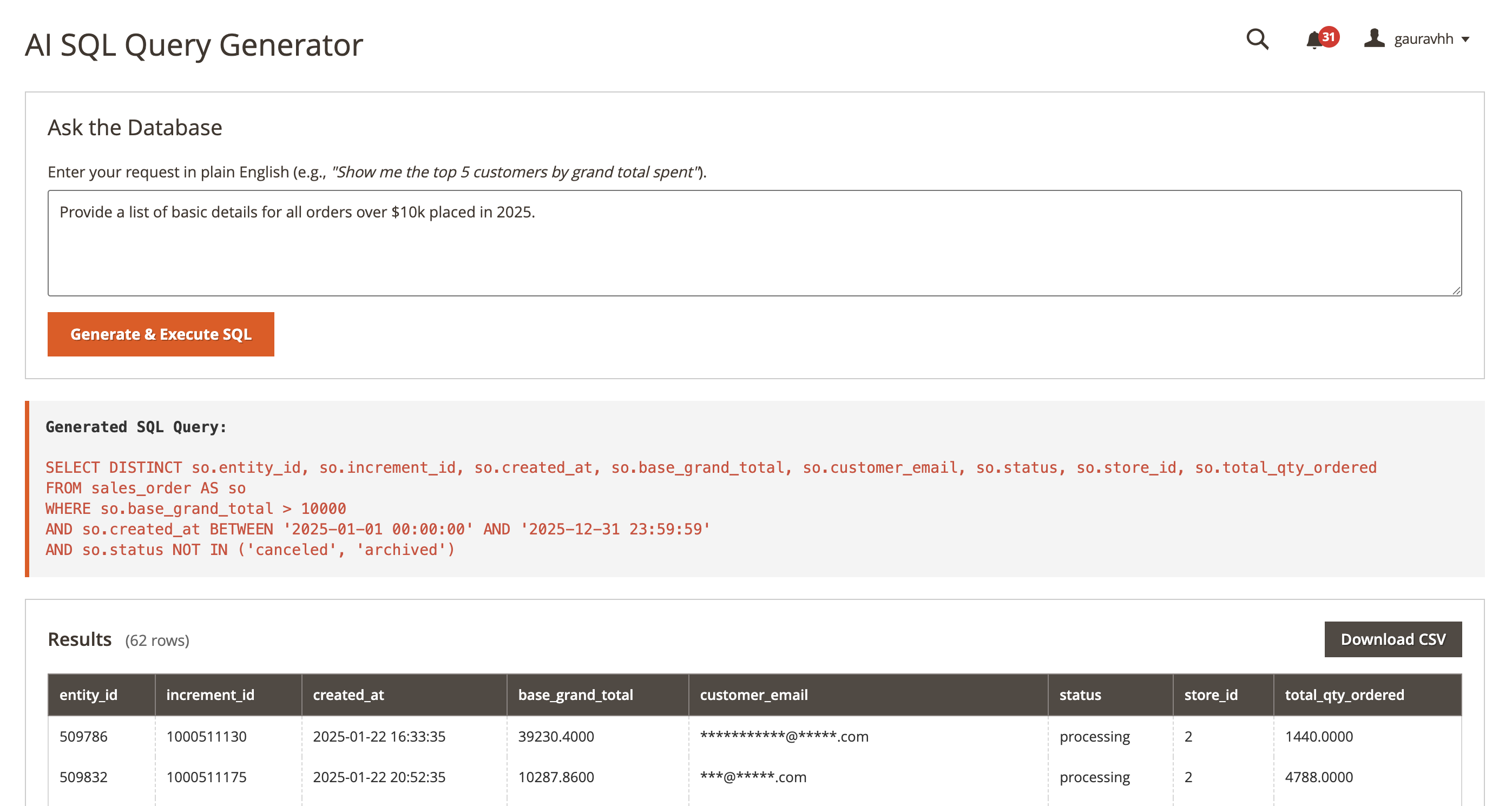Click the italic example prompt text
The width and height of the screenshot is (1512, 806).
(x=516, y=172)
